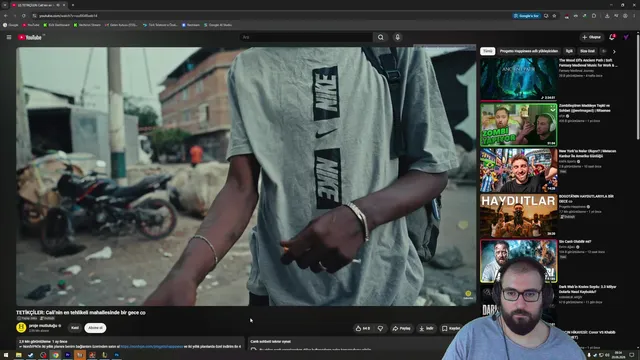
Task: Click the browser address bar URL
Action: (x=68, y=16)
